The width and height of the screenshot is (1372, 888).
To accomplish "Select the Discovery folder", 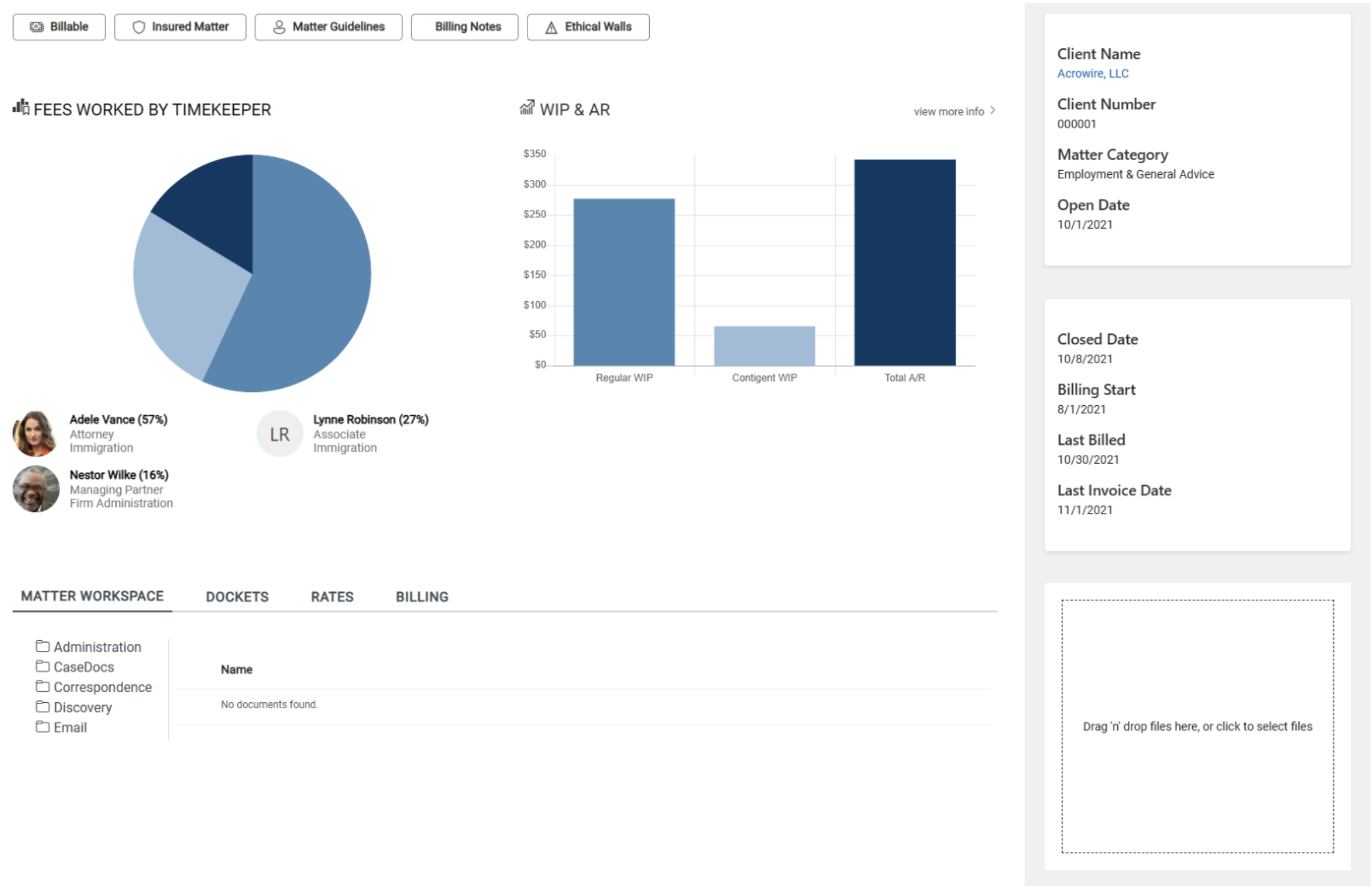I will coord(82,707).
